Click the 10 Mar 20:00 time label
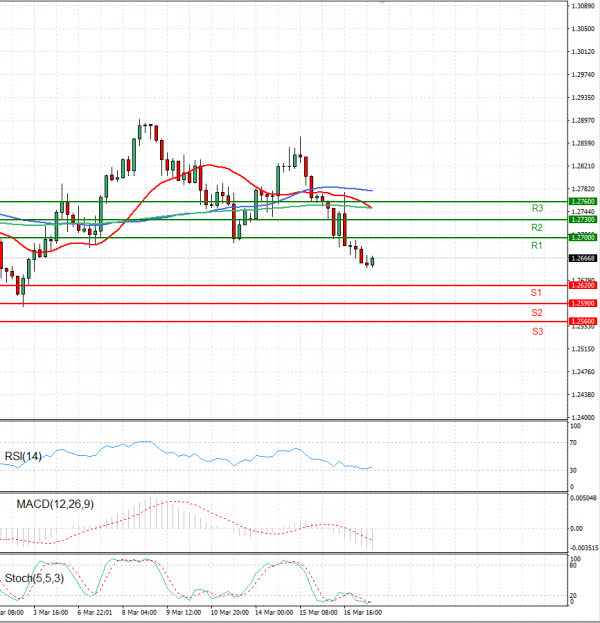 [229, 612]
